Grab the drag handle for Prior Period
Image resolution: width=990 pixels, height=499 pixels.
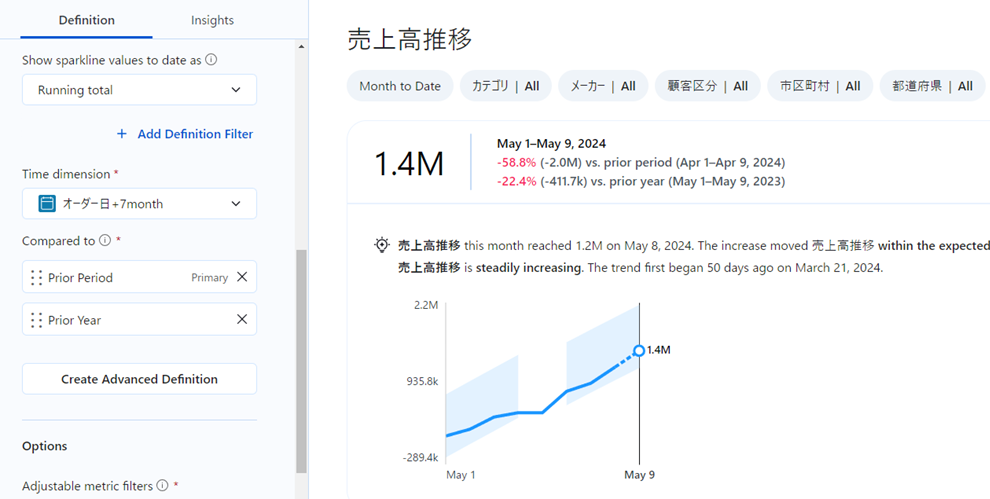pos(37,278)
